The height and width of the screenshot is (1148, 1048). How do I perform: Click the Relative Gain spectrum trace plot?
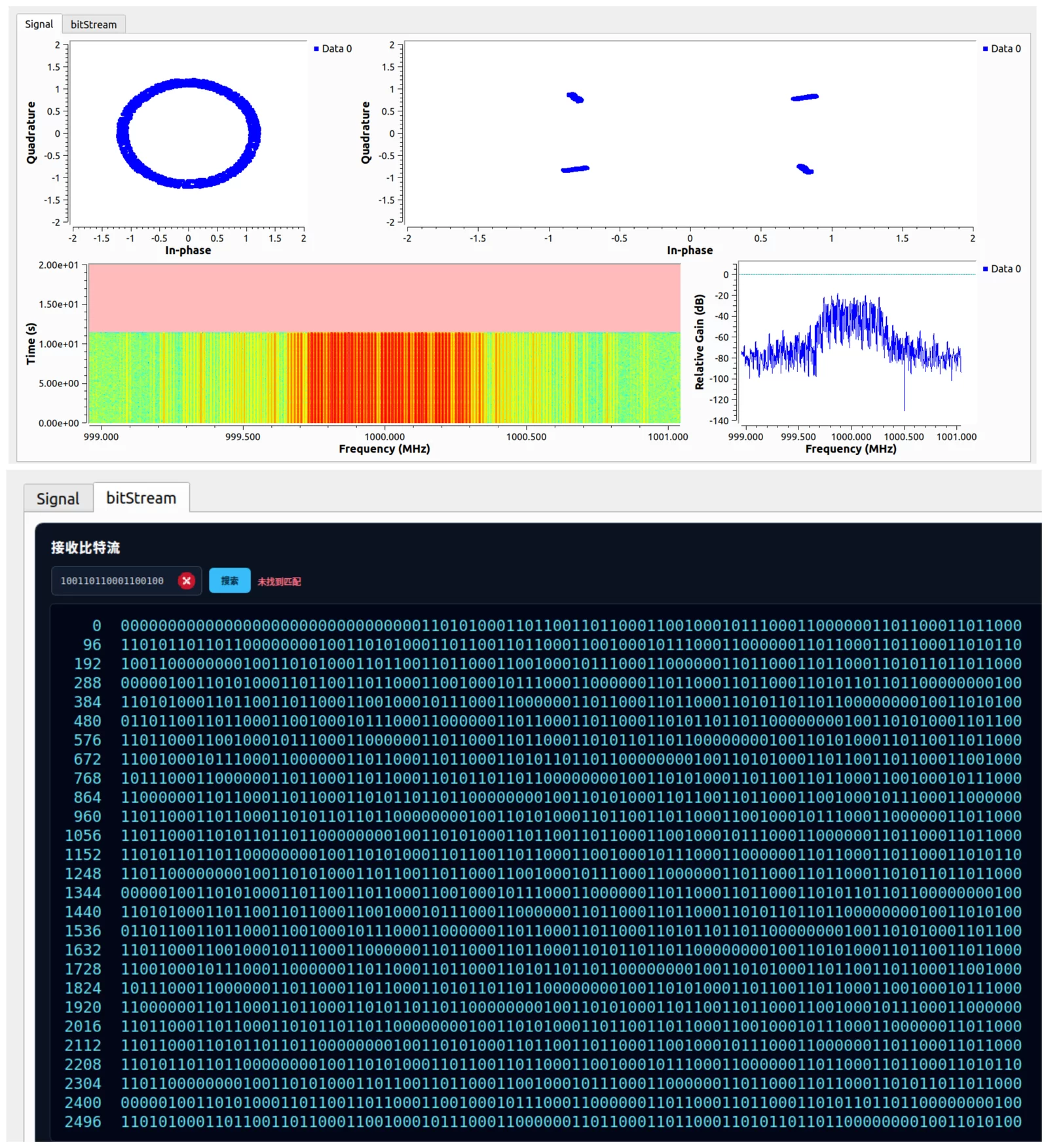[x=857, y=342]
